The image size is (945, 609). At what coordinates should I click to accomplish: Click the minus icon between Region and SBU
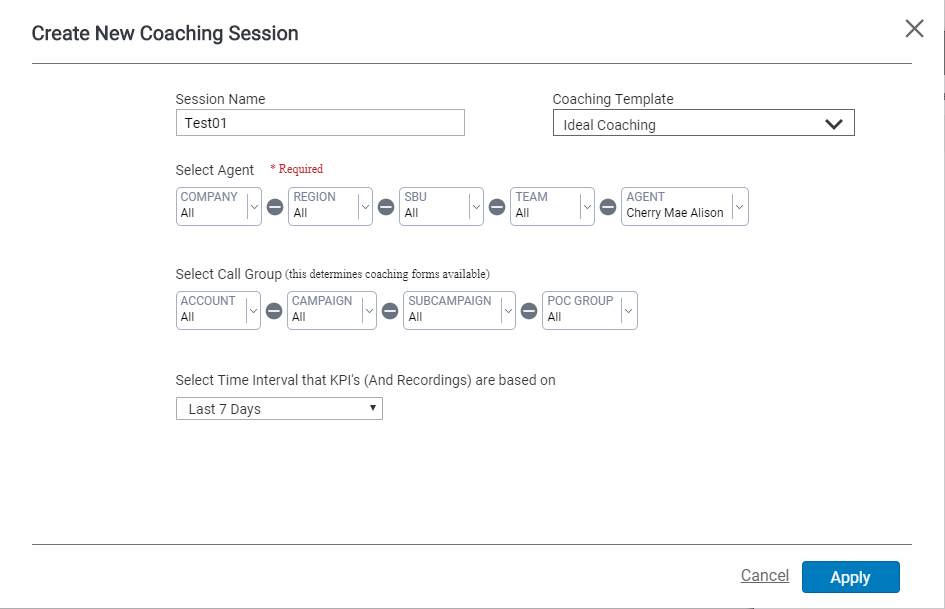(x=386, y=207)
